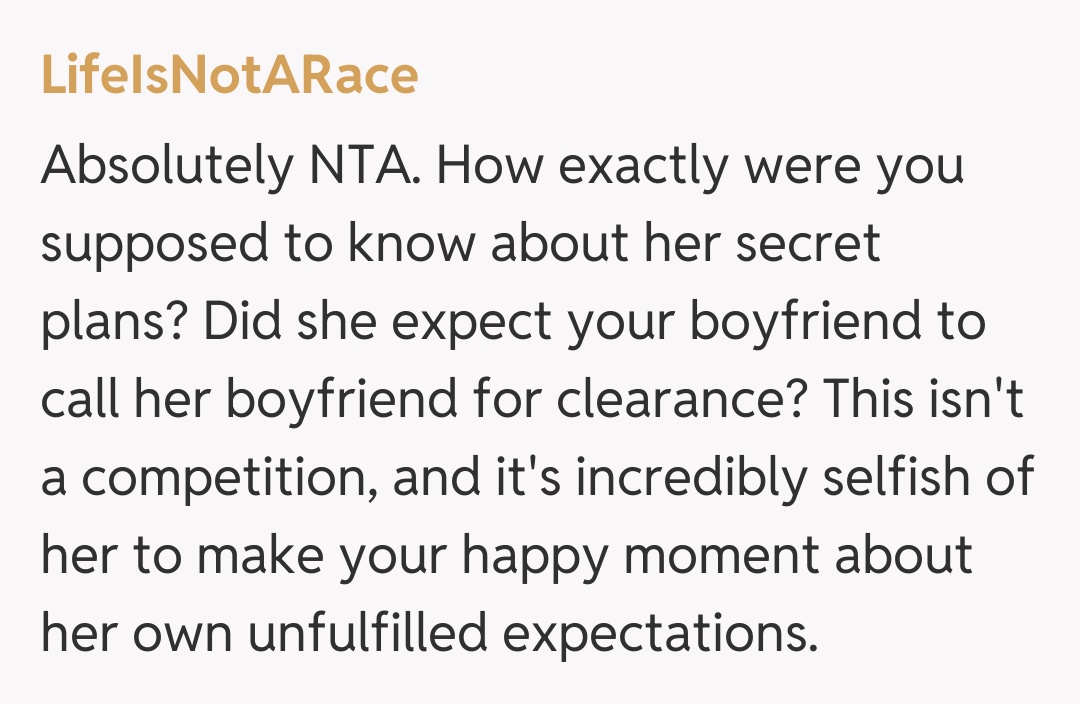This screenshot has width=1080, height=704.
Task: Open the LifeIsNotARace user profile
Action: point(229,77)
